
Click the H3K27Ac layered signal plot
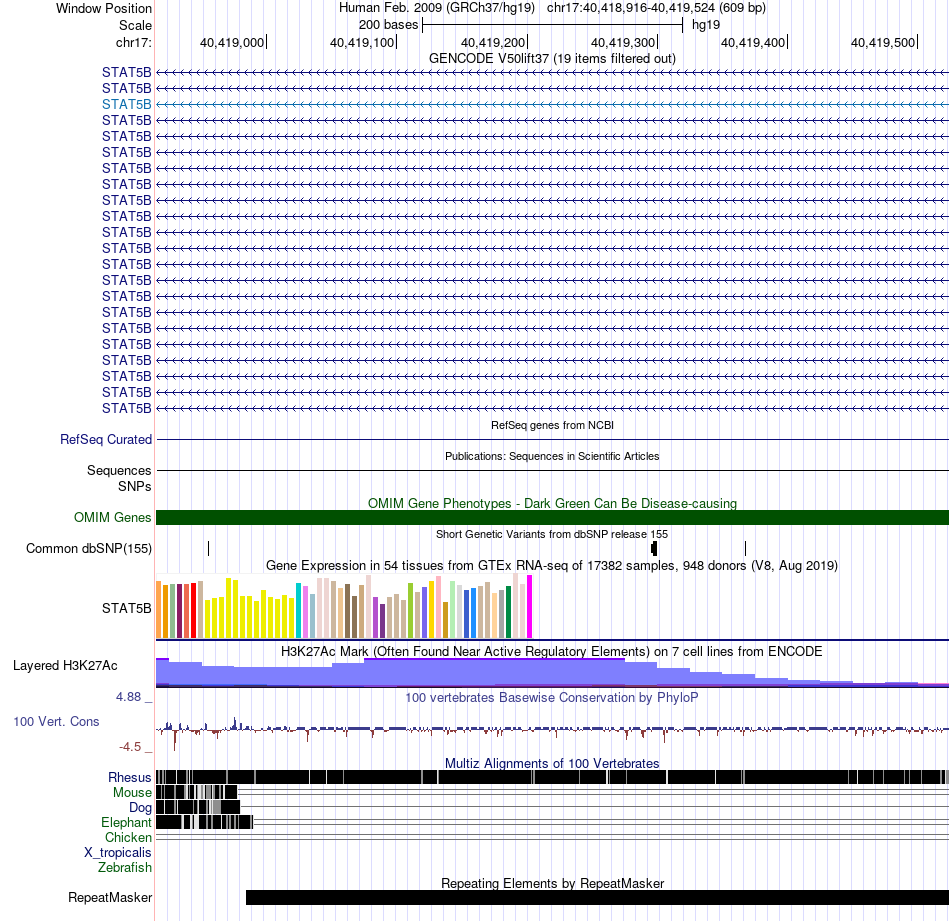(552, 673)
